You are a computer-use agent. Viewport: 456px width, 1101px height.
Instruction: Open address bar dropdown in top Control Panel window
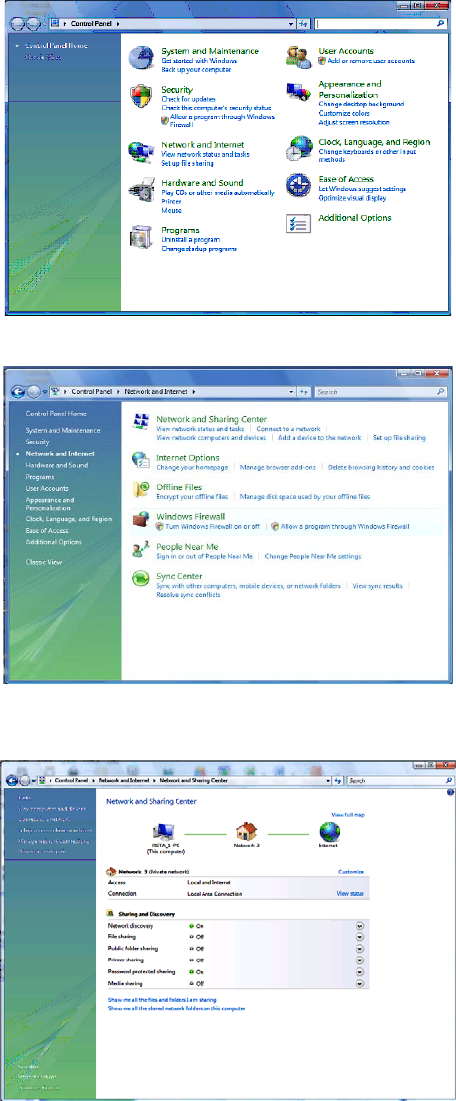pos(292,24)
